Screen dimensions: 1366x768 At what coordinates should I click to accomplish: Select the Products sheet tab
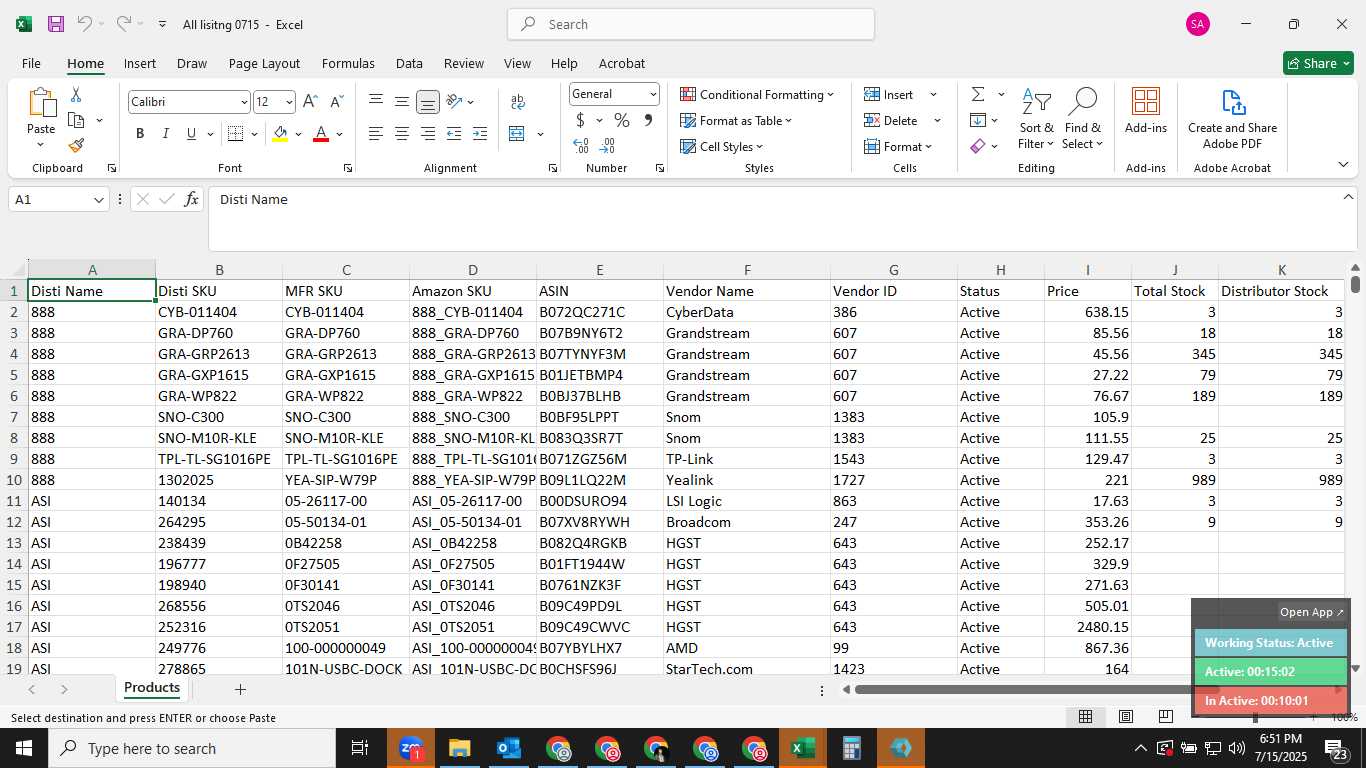click(152, 688)
